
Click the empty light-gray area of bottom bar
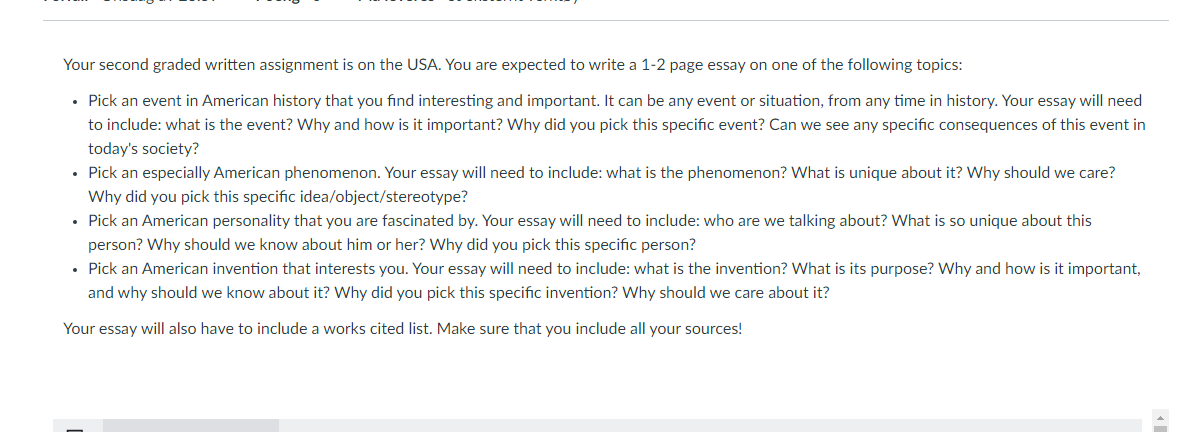pyautogui.click(x=710, y=426)
